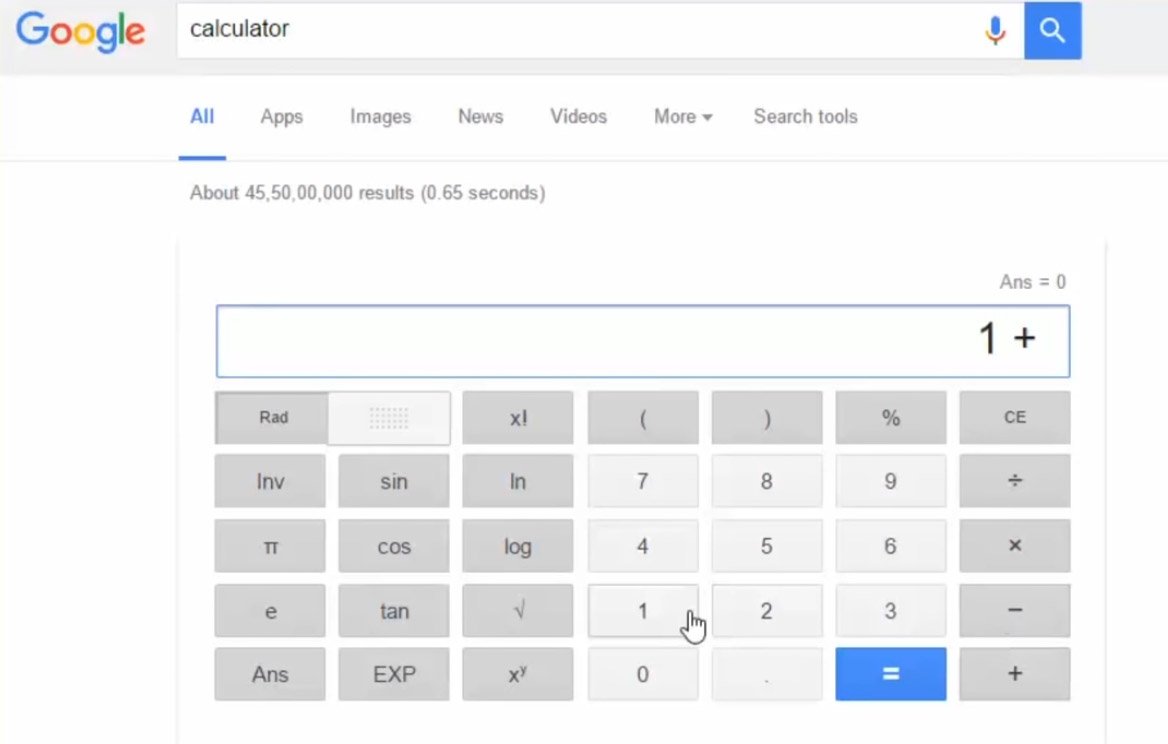Toggle inverse functions with Inv key
The height and width of the screenshot is (744, 1168).
click(270, 481)
